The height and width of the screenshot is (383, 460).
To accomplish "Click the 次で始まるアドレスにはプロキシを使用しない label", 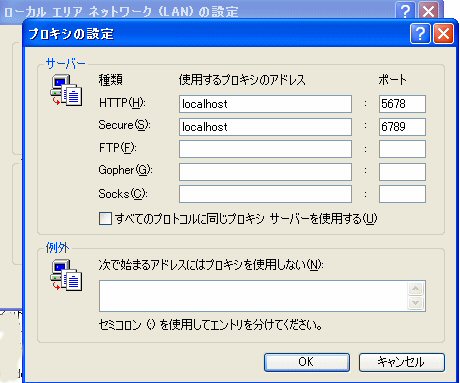I will coord(211,265).
